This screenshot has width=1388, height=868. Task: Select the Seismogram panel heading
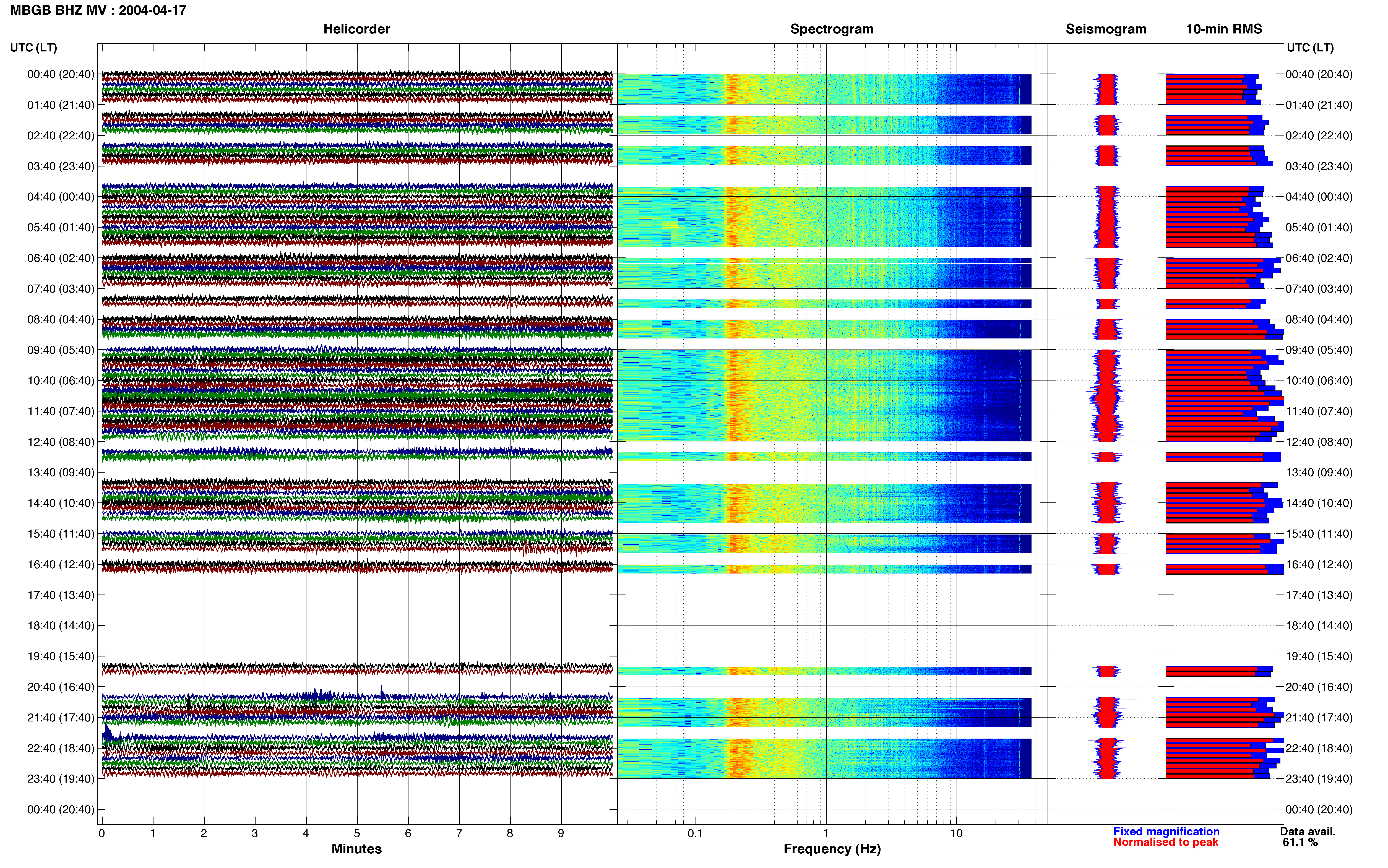1106,29
